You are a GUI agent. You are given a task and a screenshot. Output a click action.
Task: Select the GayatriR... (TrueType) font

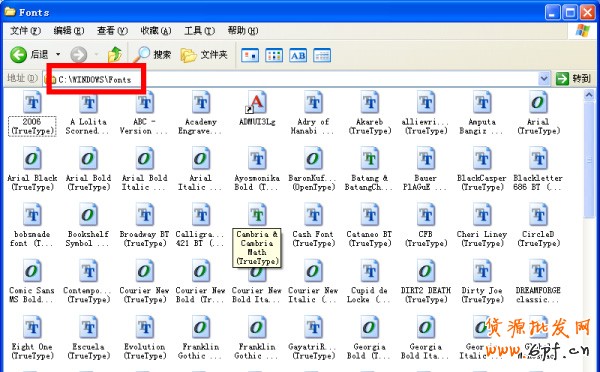[313, 338]
